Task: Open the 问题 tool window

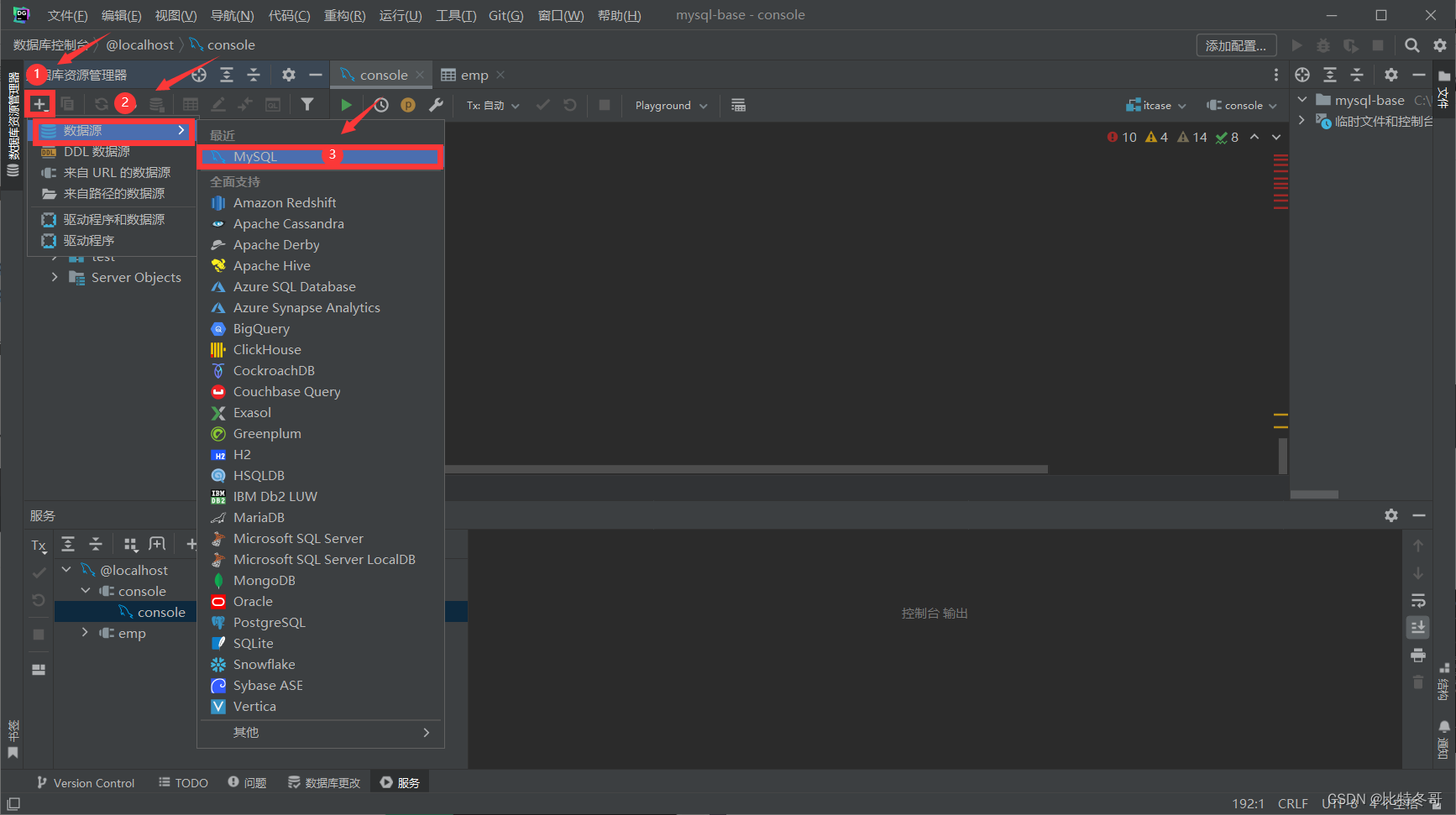Action: [247, 782]
